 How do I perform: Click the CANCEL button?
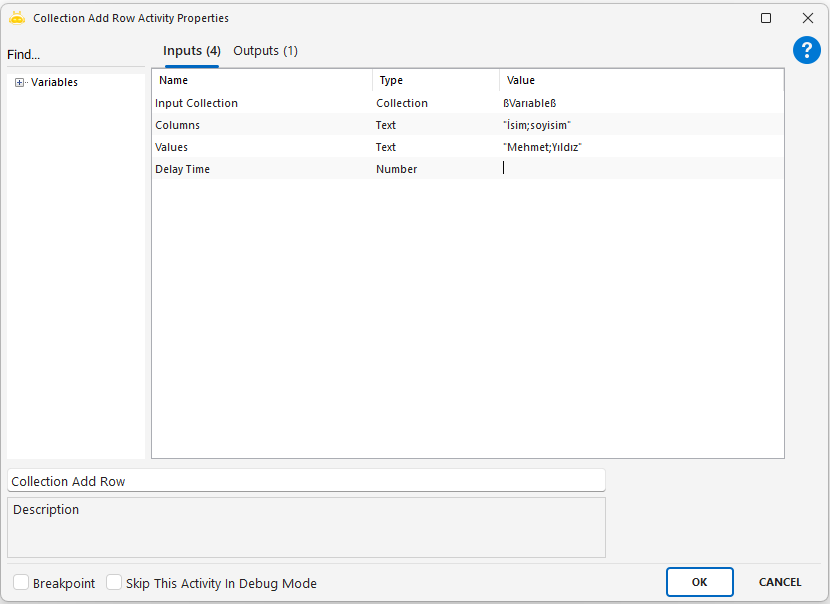click(x=779, y=582)
